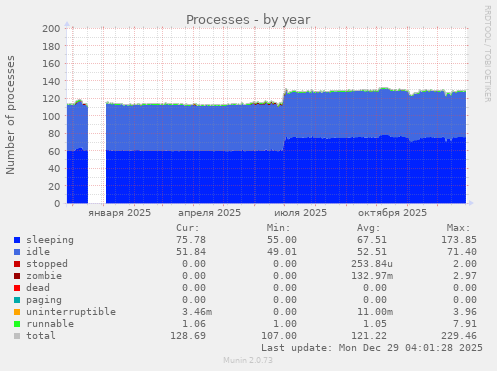Click the 'июля 2025' axis label
Screen dimensions: 497x371
pos(301,213)
